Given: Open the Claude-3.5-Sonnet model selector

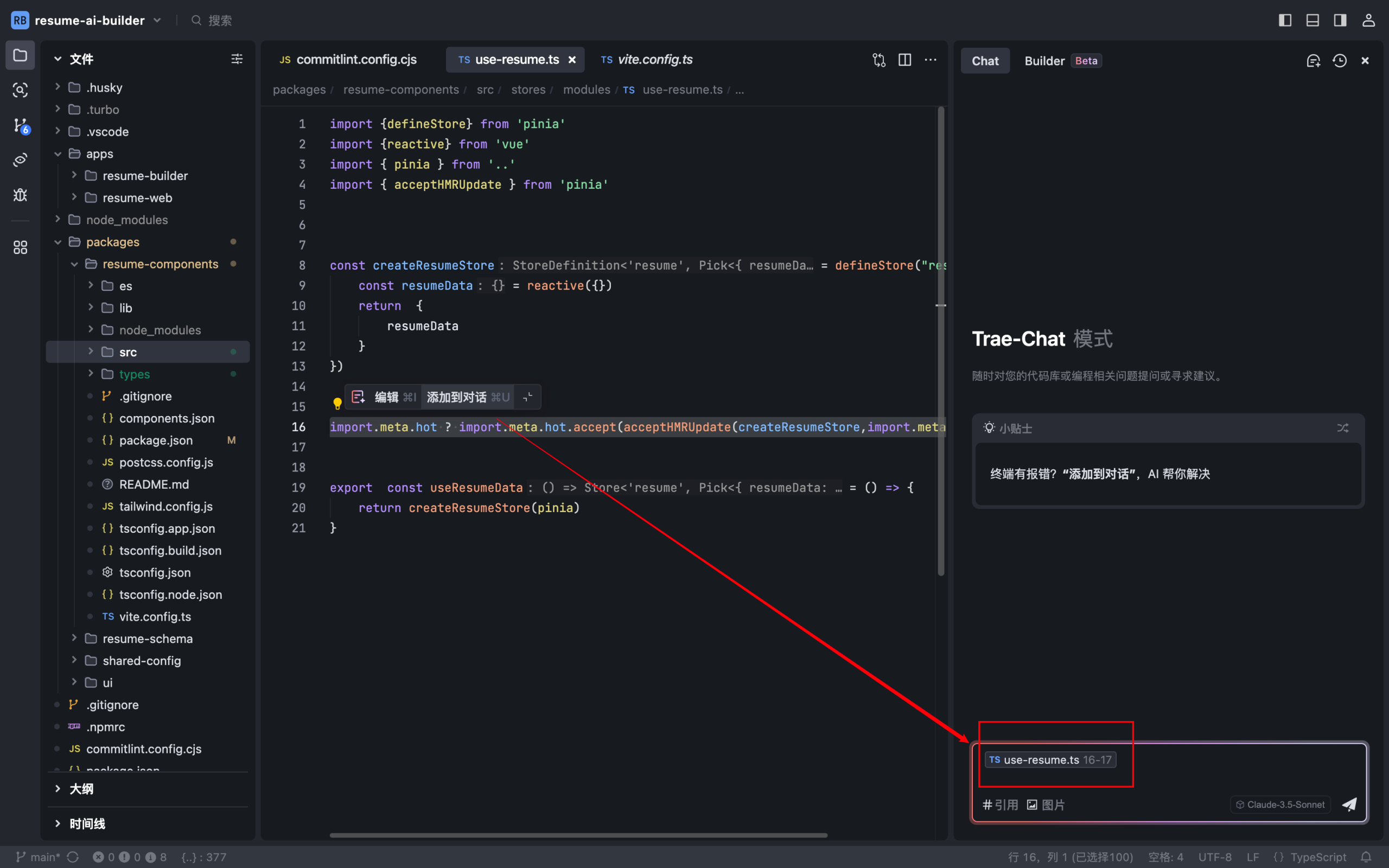Looking at the screenshot, I should 1280,805.
